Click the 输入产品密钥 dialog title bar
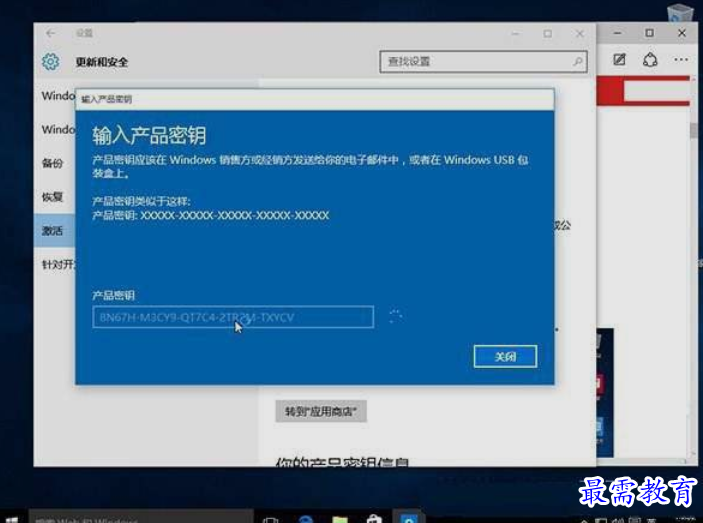The height and width of the screenshot is (523, 703). coord(315,99)
